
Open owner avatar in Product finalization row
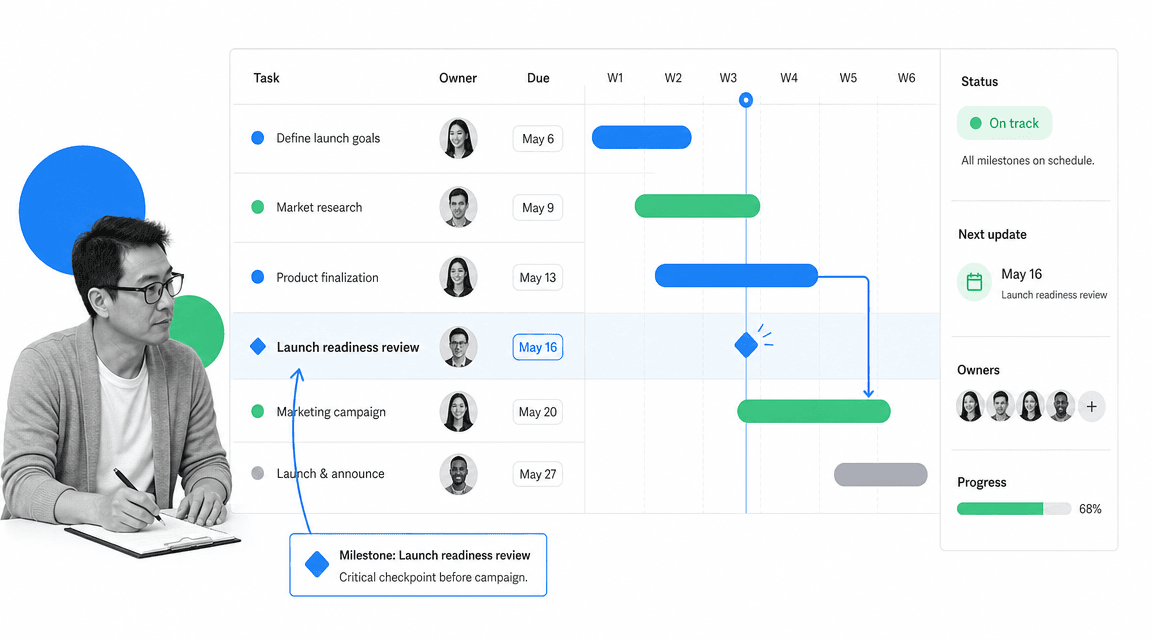point(458,277)
